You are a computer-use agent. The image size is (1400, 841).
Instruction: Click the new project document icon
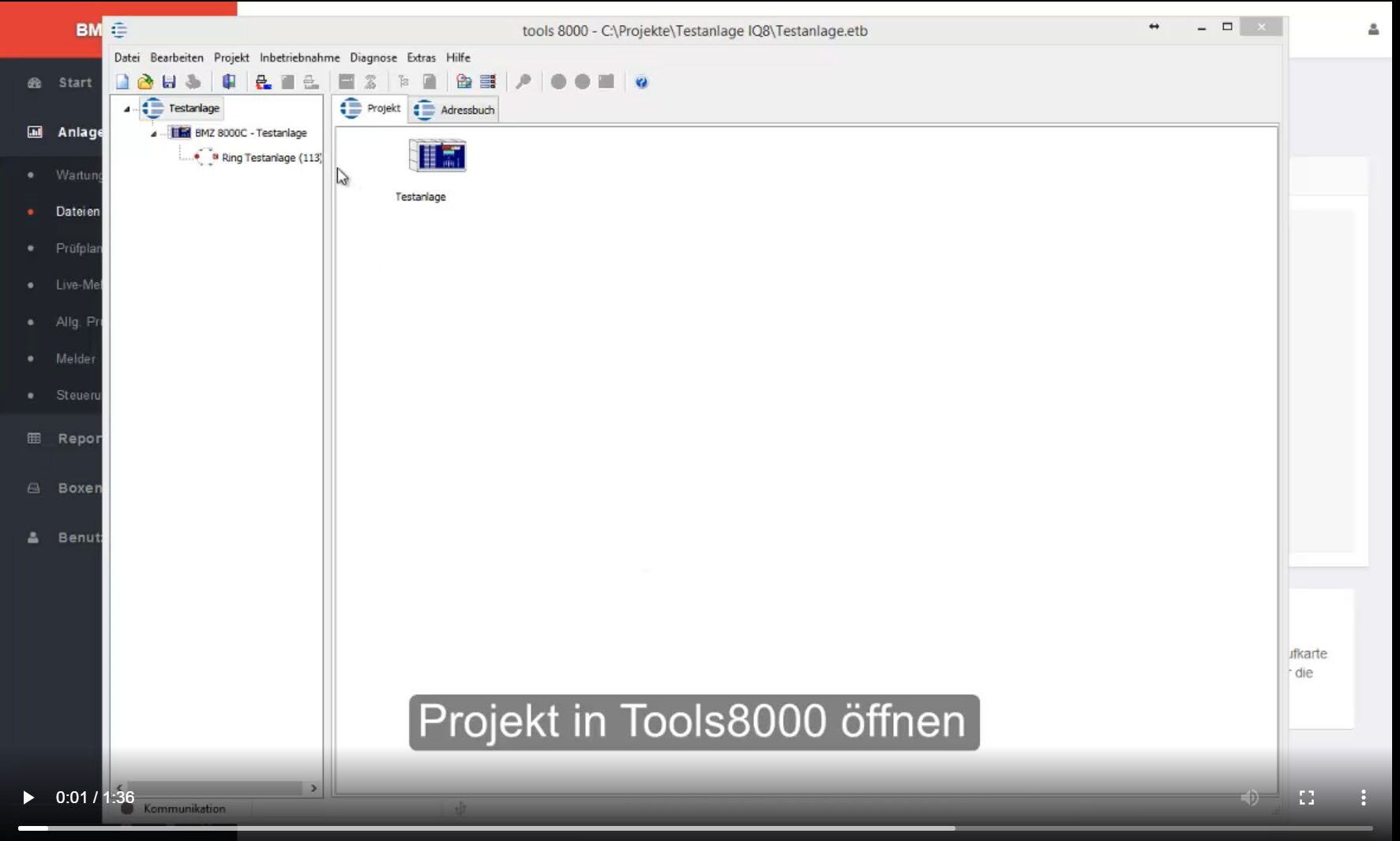pyautogui.click(x=122, y=81)
